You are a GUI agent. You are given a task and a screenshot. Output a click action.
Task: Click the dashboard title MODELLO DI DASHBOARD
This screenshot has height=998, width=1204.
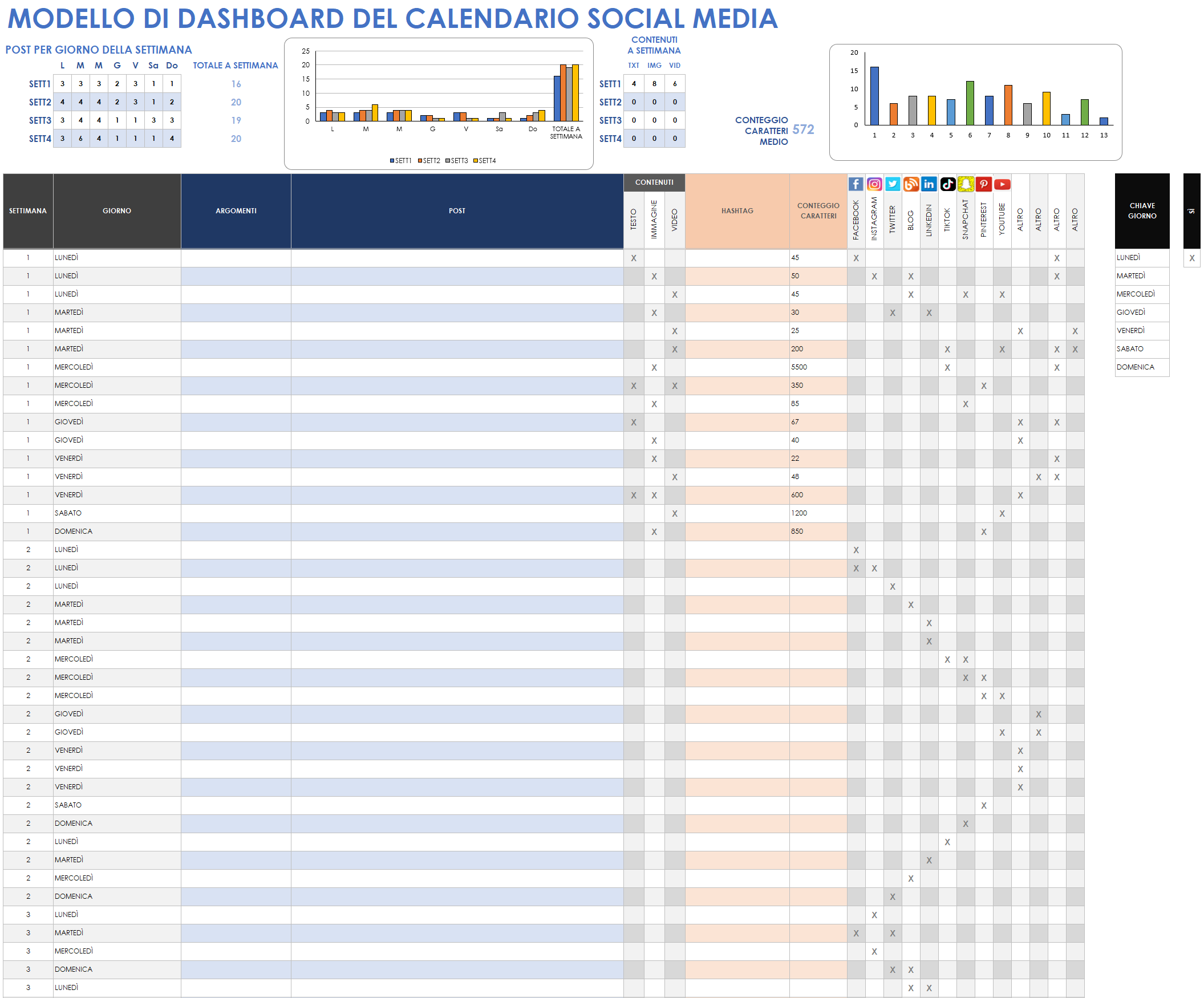click(392, 19)
